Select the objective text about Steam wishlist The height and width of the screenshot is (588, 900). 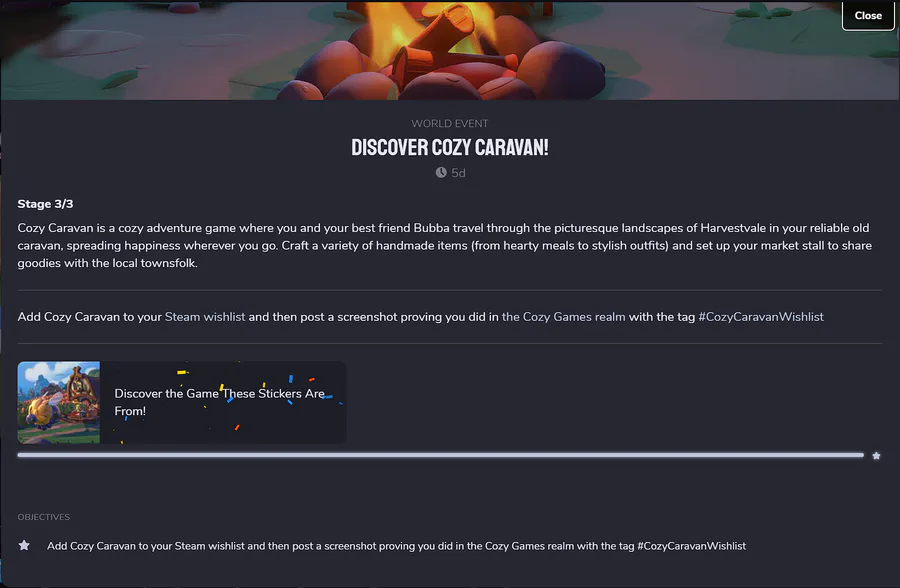pyautogui.click(x=396, y=546)
